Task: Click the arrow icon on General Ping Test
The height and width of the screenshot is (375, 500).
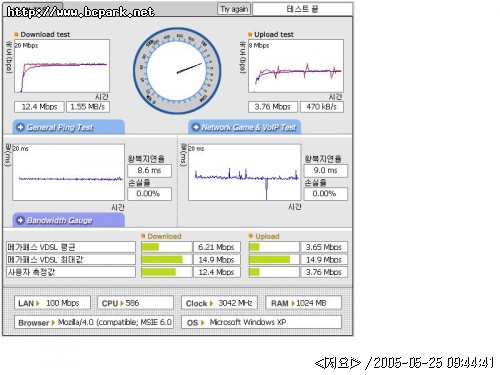Action: (x=20, y=127)
